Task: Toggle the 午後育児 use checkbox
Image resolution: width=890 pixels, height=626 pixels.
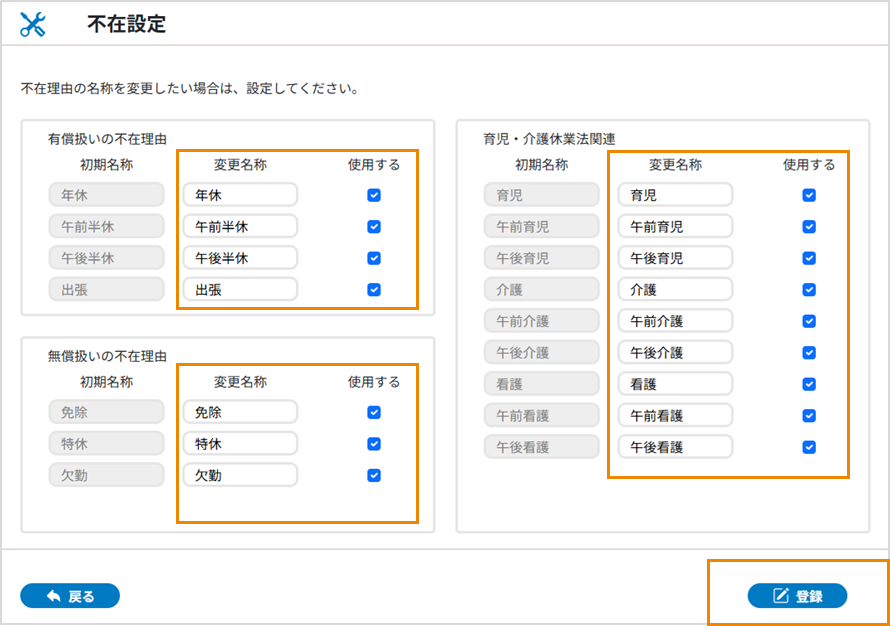Action: click(809, 258)
